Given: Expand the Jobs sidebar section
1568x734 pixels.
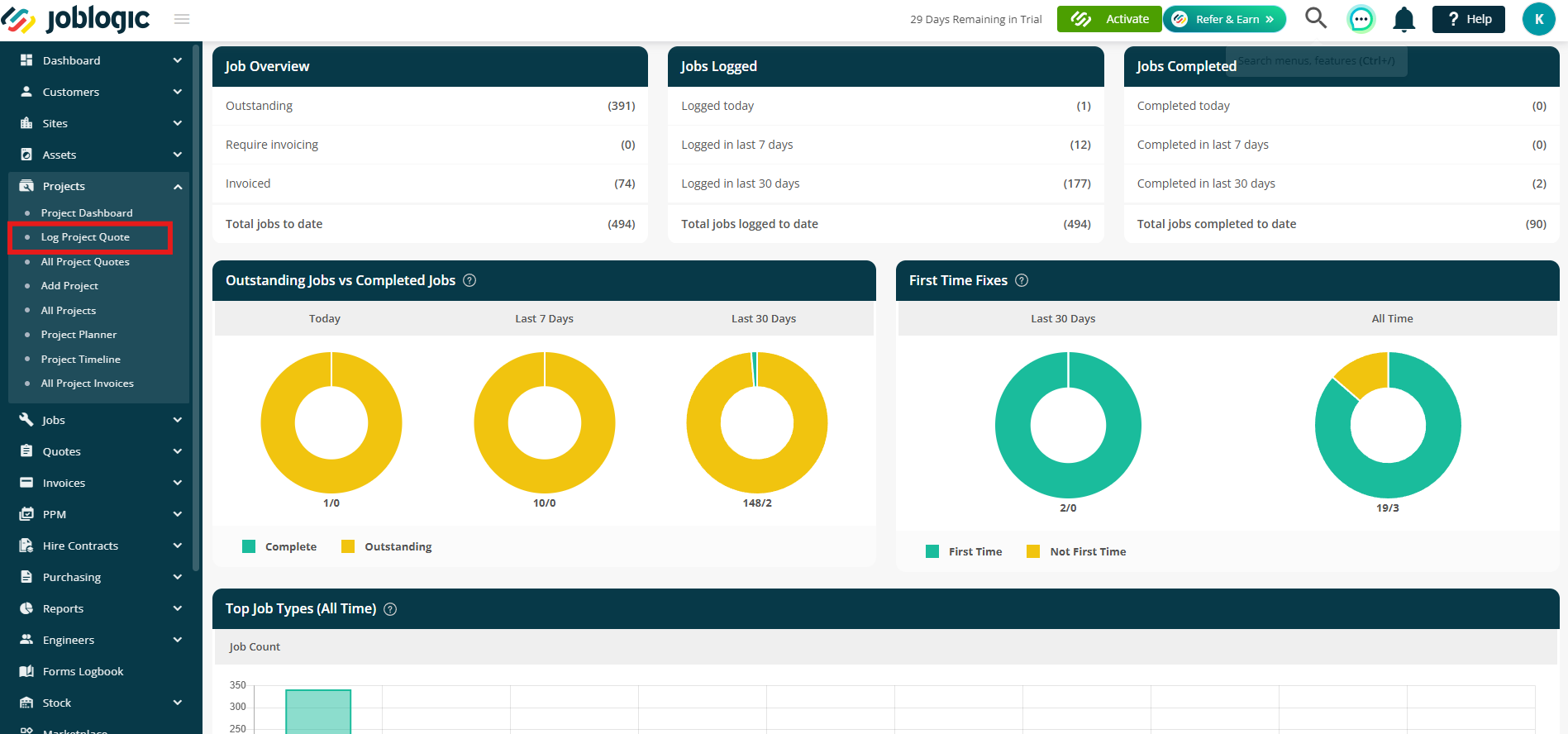Looking at the screenshot, I should click(99, 420).
